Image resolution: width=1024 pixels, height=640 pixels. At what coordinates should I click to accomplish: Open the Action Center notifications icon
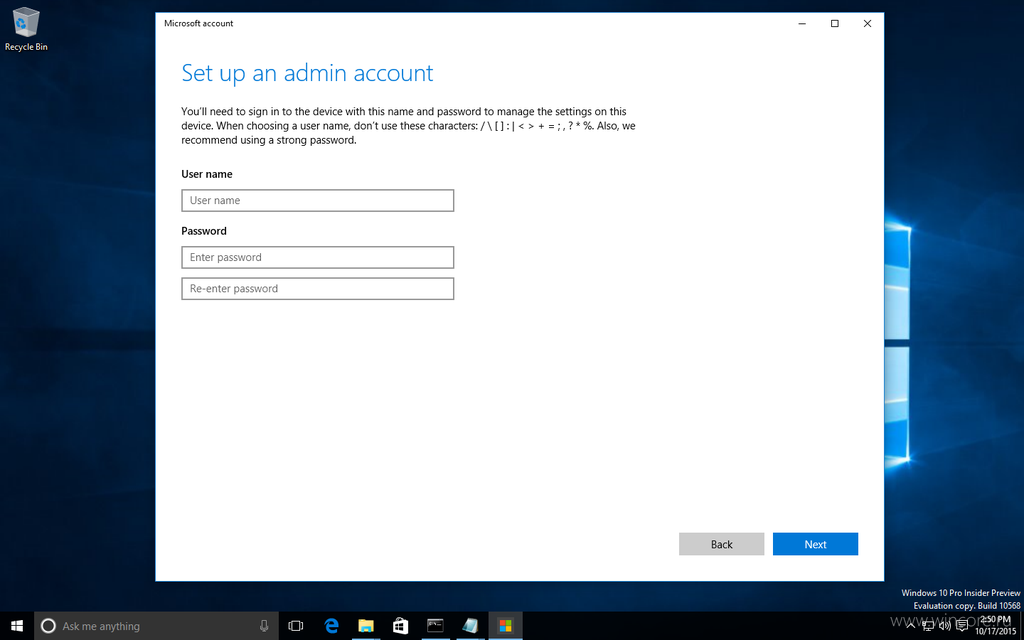pos(961,626)
